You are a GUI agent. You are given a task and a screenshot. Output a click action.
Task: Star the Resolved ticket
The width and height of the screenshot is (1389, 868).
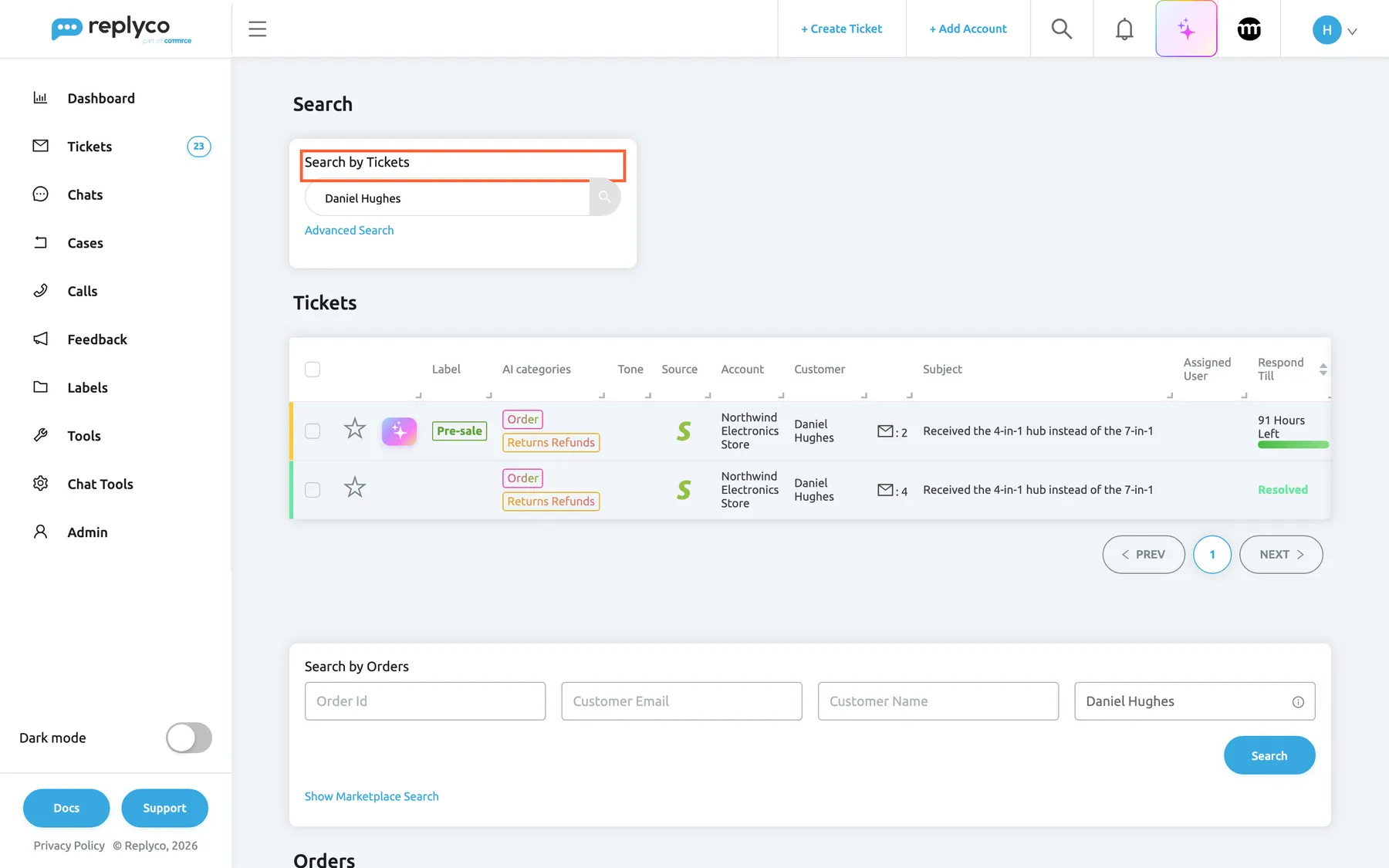tap(354, 487)
